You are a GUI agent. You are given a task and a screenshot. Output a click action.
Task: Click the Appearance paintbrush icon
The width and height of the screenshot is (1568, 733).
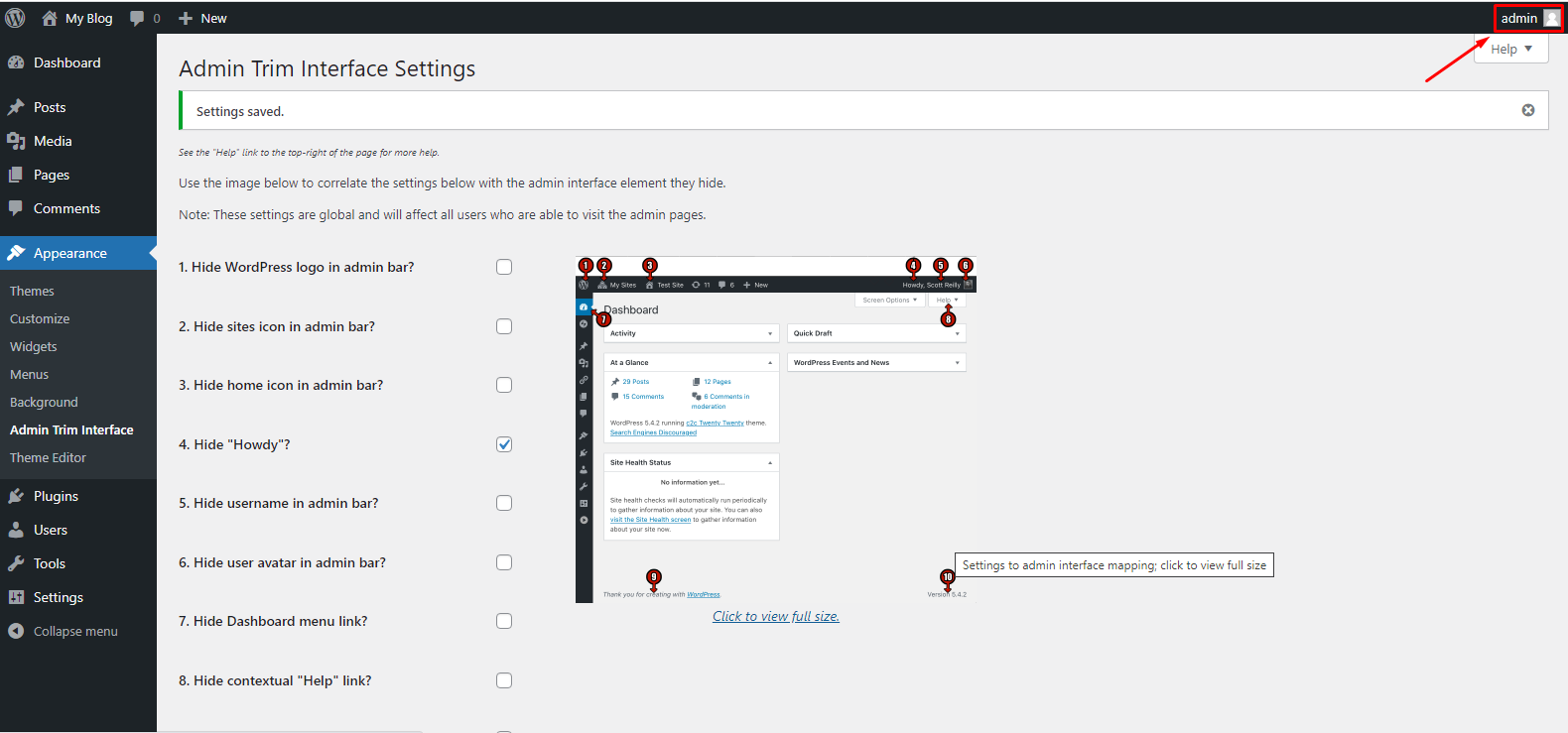pyautogui.click(x=16, y=253)
